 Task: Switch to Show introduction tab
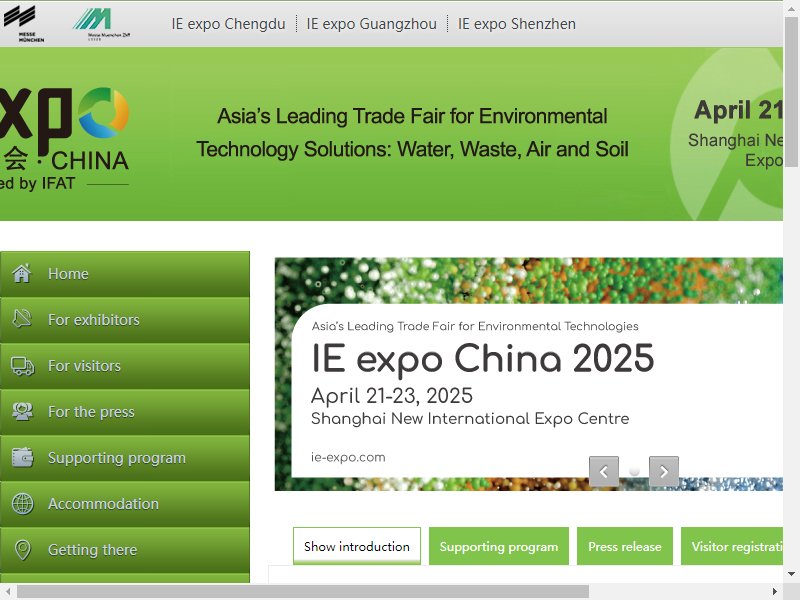(357, 546)
